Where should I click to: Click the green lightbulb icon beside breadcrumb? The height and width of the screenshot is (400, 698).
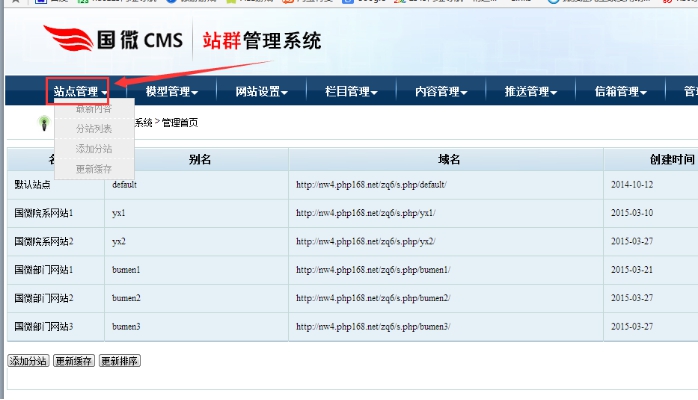pyautogui.click(x=43, y=123)
